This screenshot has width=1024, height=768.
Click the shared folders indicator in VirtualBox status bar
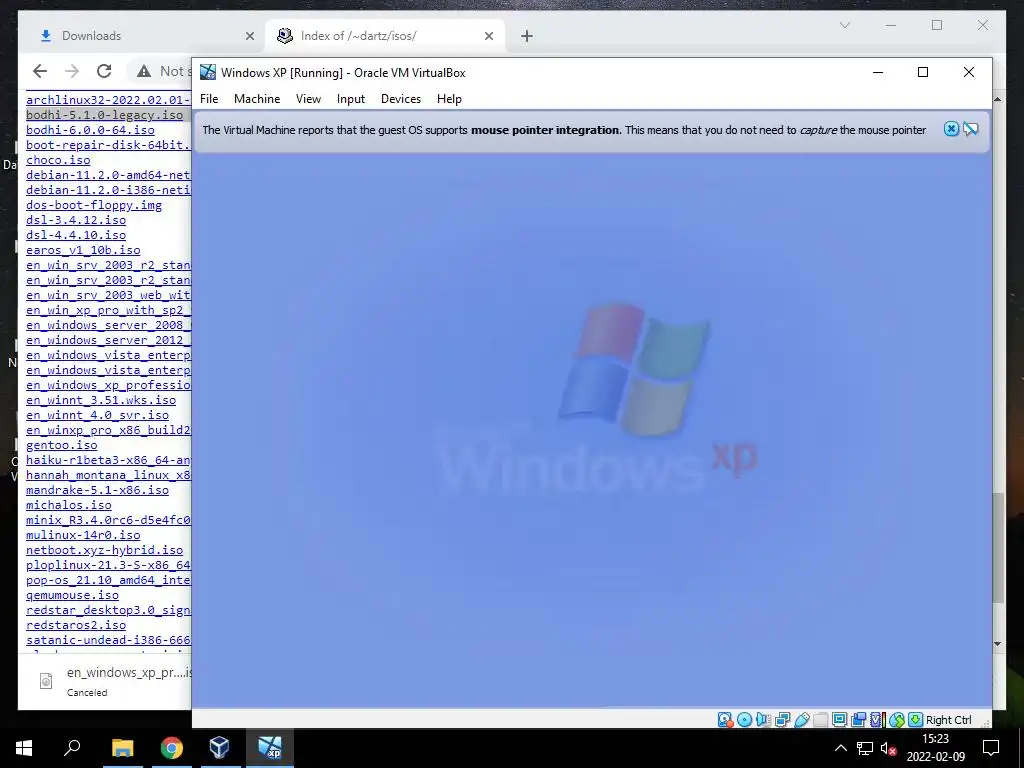[820, 720]
